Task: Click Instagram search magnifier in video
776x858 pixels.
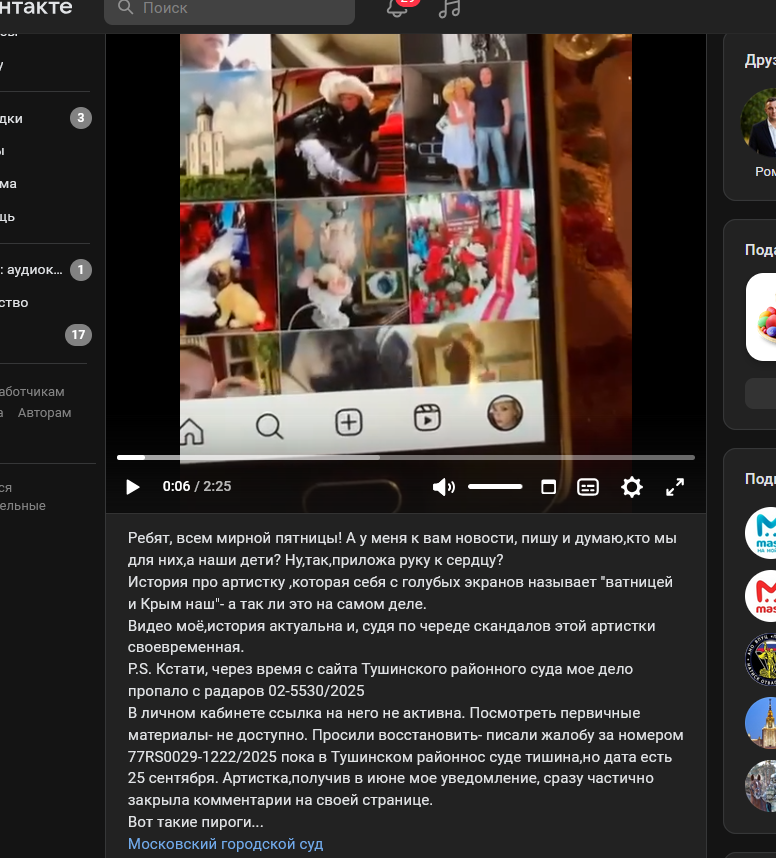Action: point(269,427)
